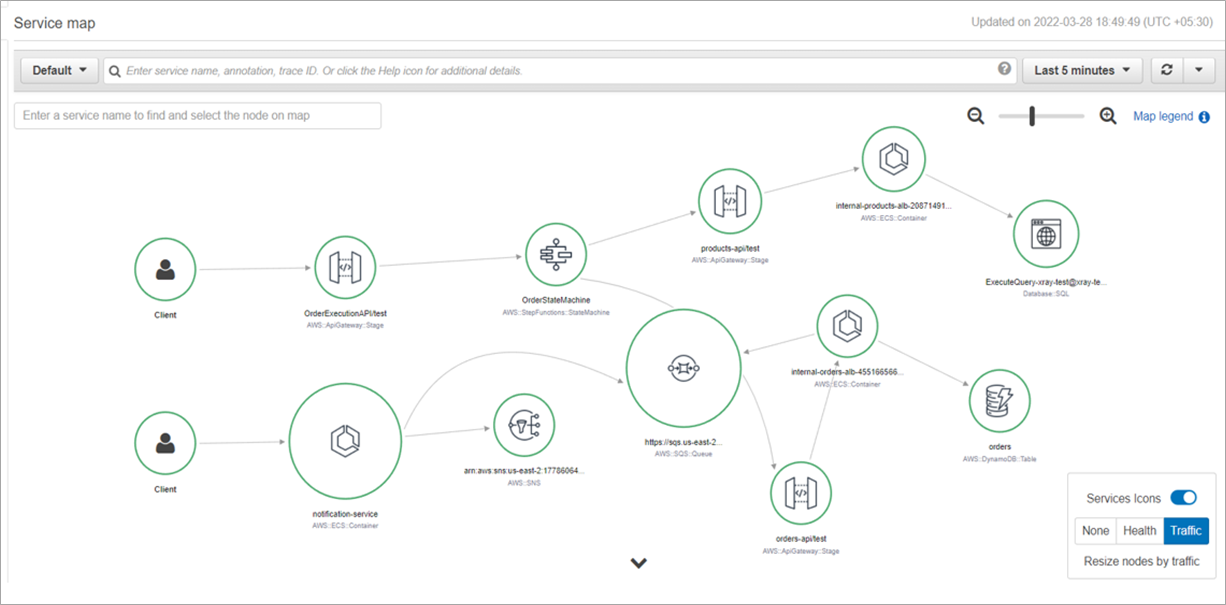This screenshot has height=605, width=1226.
Task: Click the 'Resize nodes by traffic' text
Action: point(1142,561)
